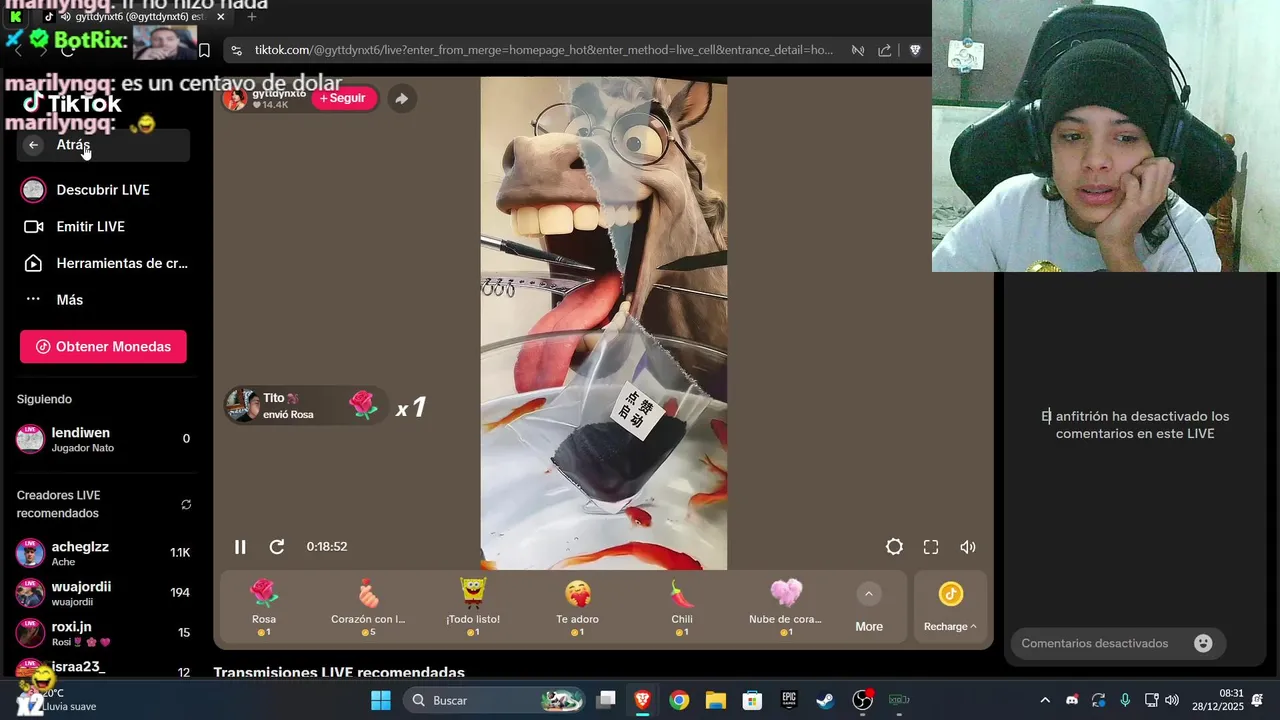Send the Chili gift

click(682, 607)
